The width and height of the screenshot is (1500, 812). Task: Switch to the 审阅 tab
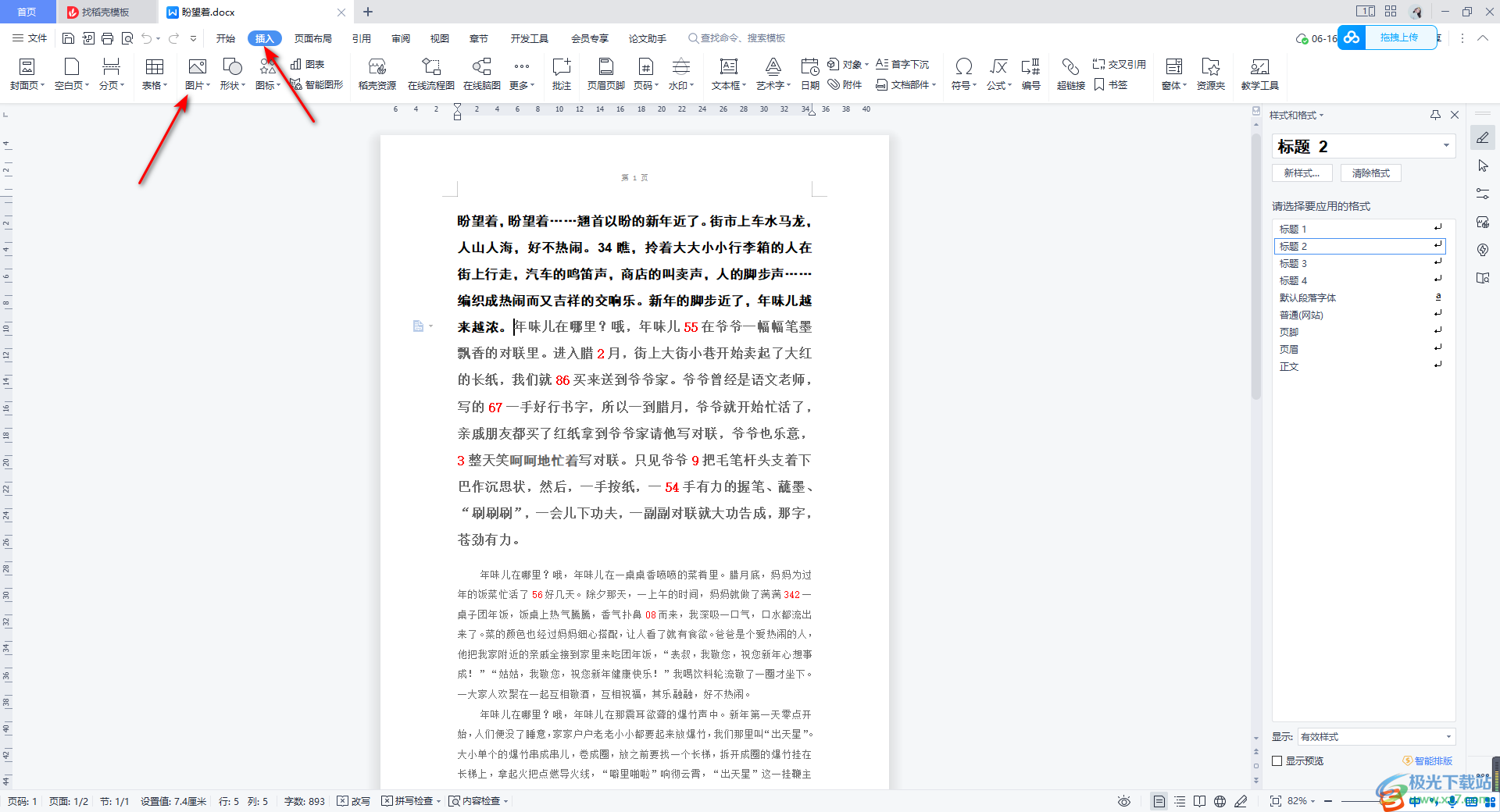(401, 38)
